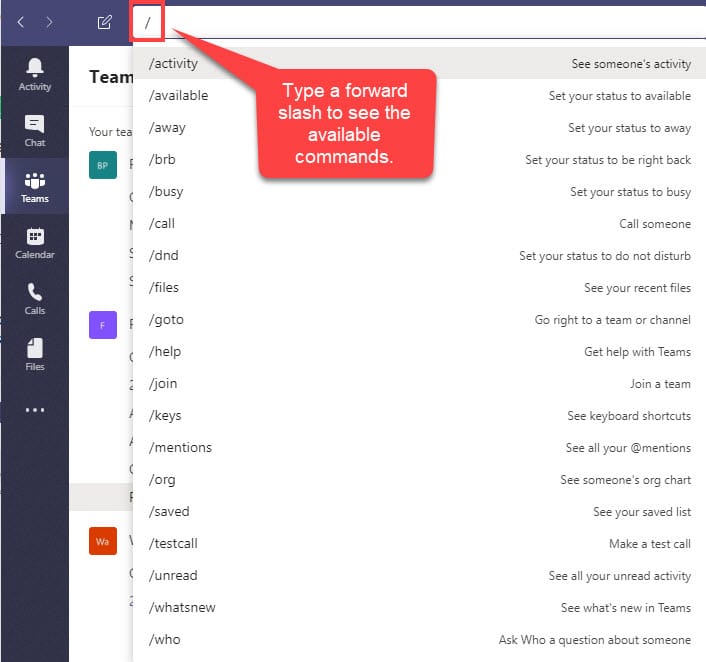The width and height of the screenshot is (706, 662).
Task: Select the Teams sidebar icon
Action: [x=35, y=186]
